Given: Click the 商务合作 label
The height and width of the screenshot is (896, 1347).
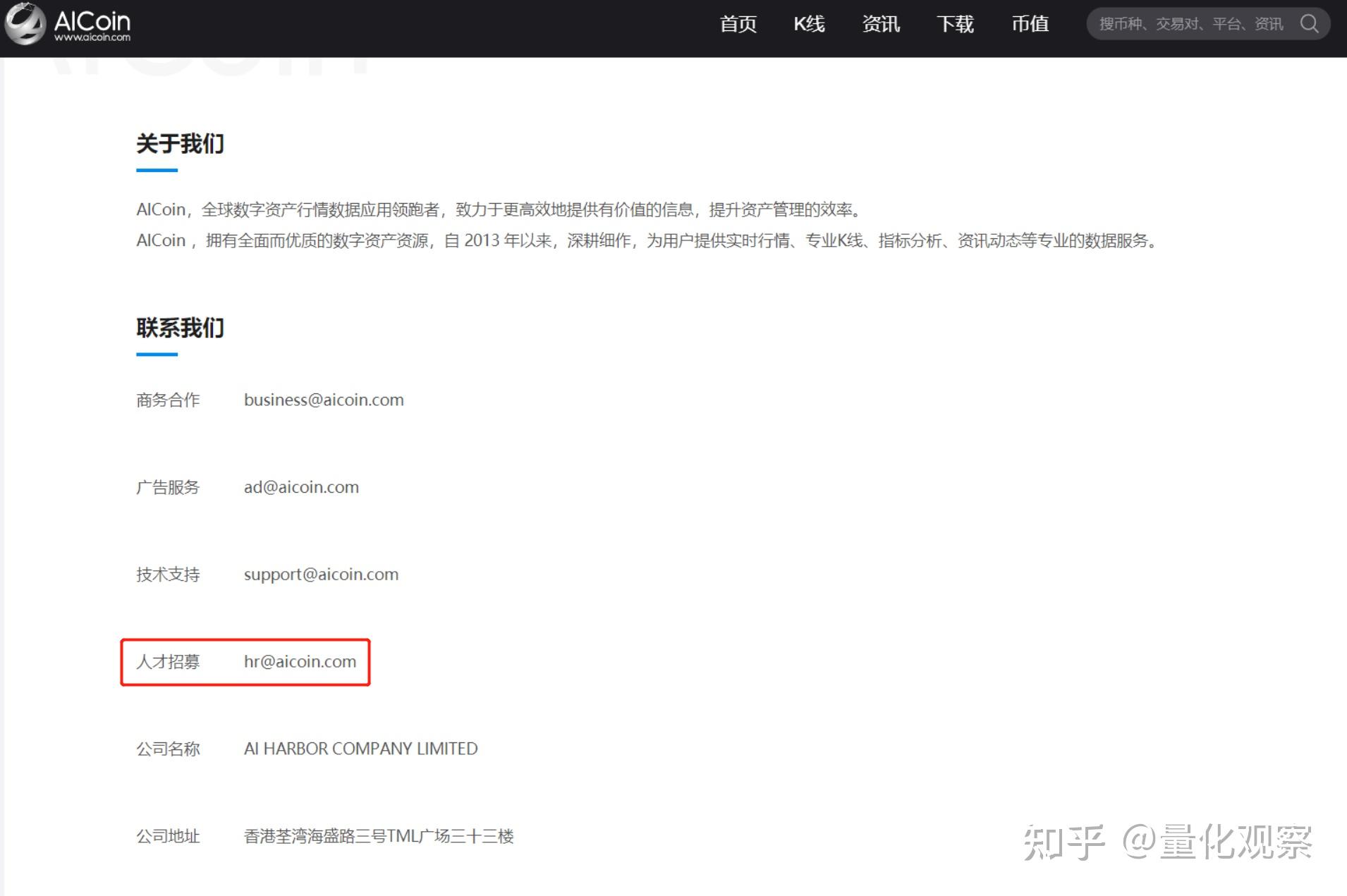Looking at the screenshot, I should (x=168, y=400).
